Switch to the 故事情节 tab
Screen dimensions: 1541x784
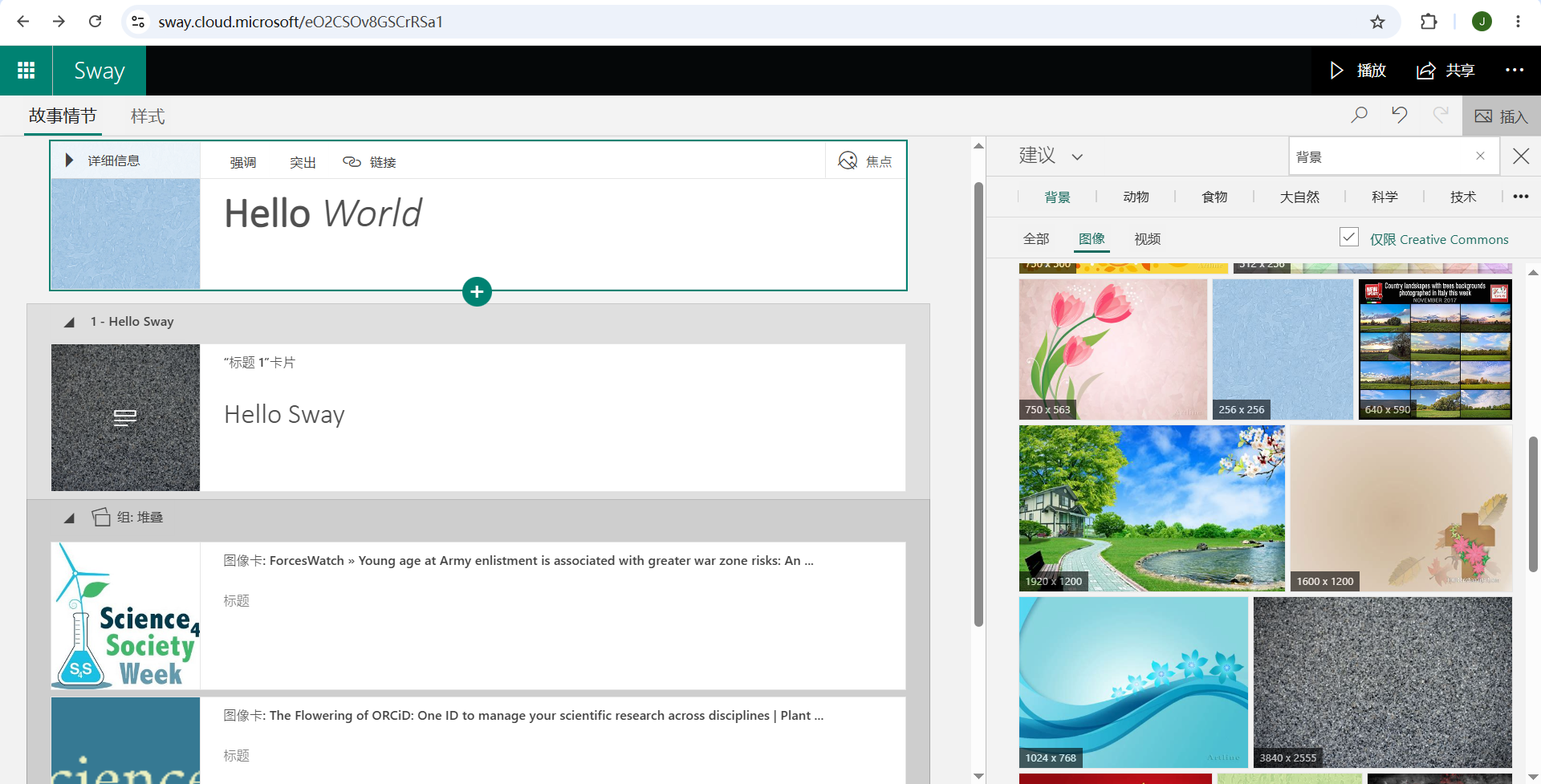[63, 116]
